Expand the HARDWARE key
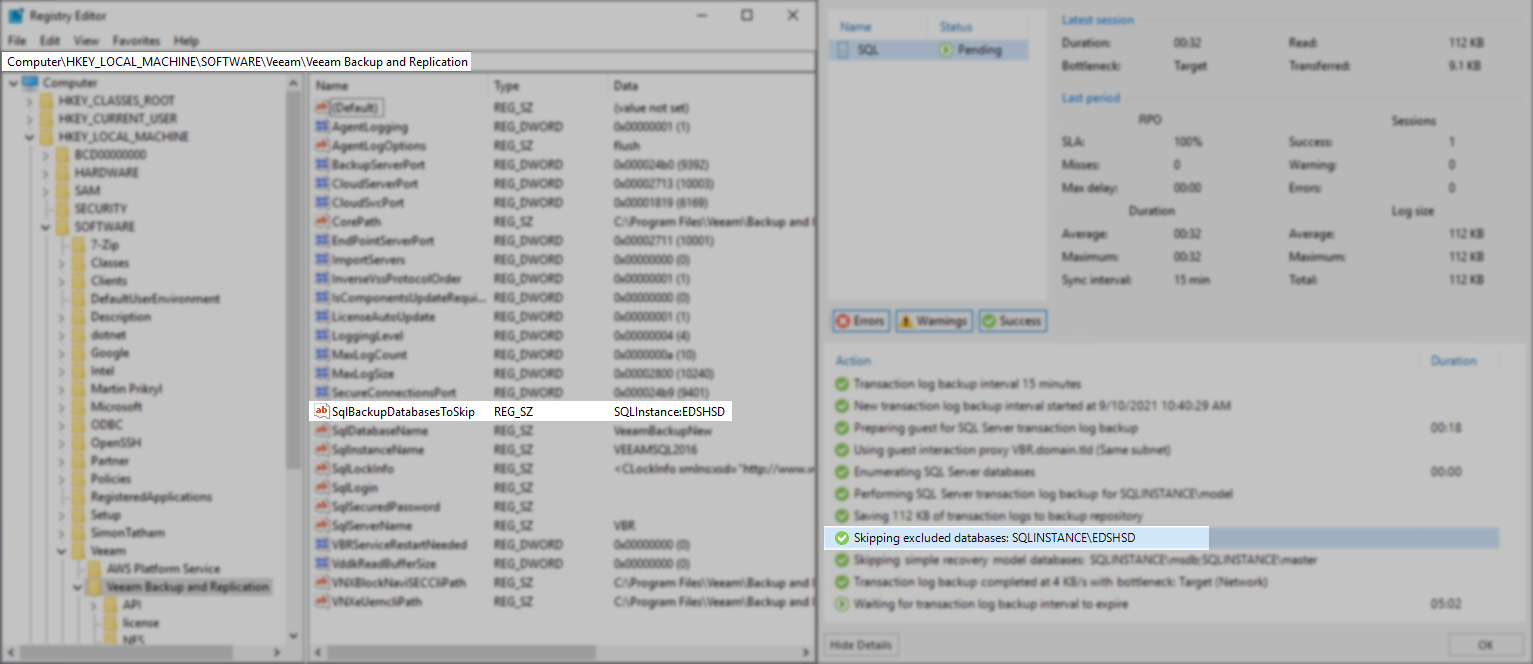Image resolution: width=1533 pixels, height=664 pixels. pos(46,173)
